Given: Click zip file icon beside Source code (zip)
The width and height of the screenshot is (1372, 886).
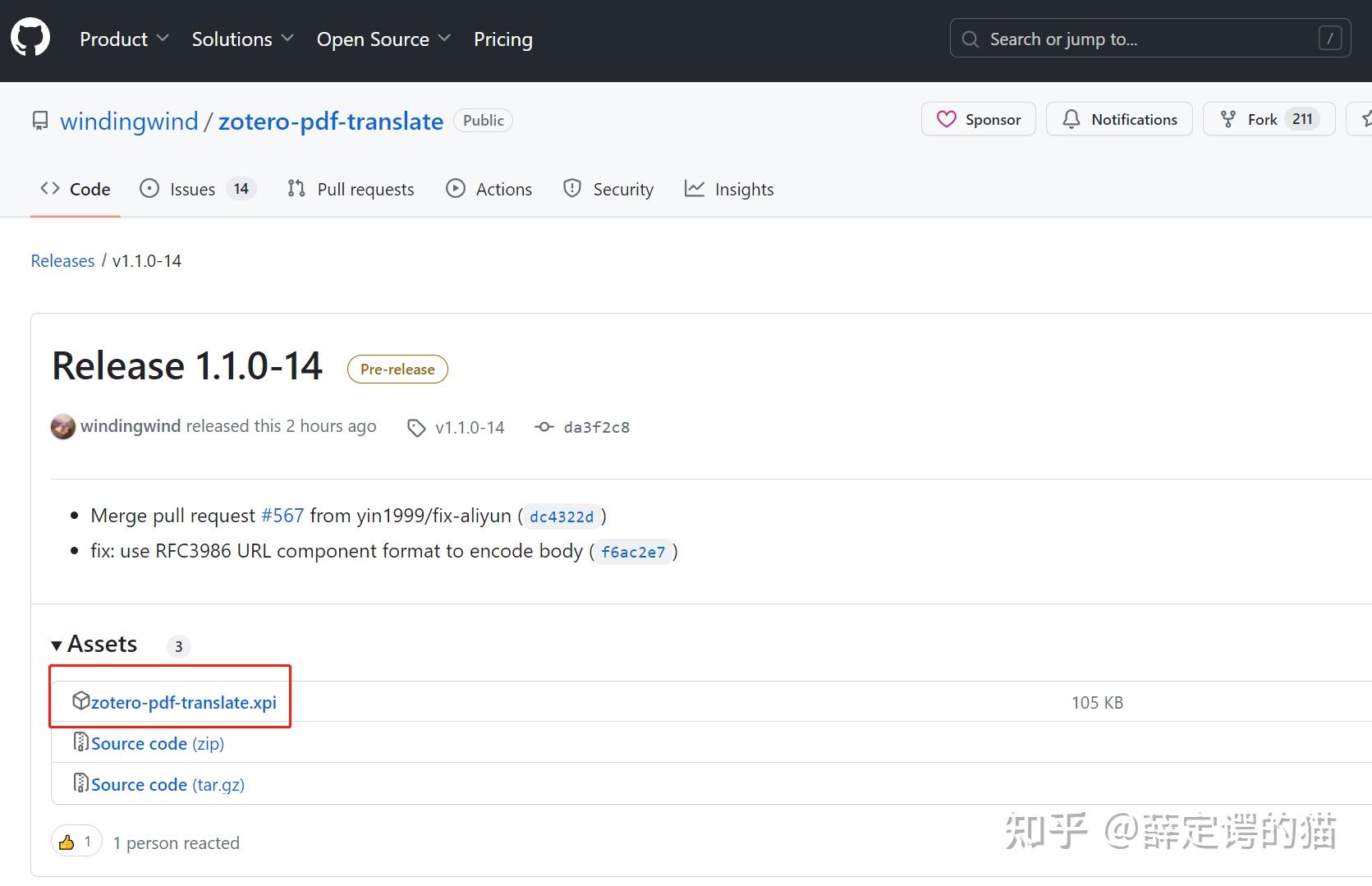Looking at the screenshot, I should tap(80, 741).
